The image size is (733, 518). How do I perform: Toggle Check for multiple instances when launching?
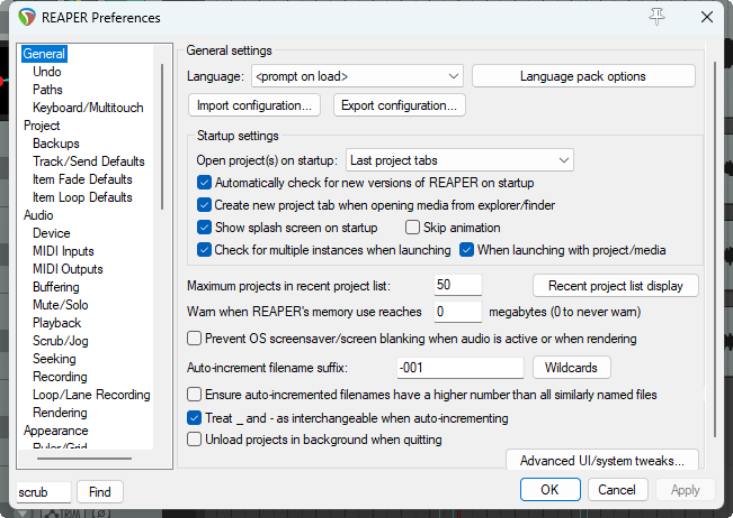pos(204,250)
